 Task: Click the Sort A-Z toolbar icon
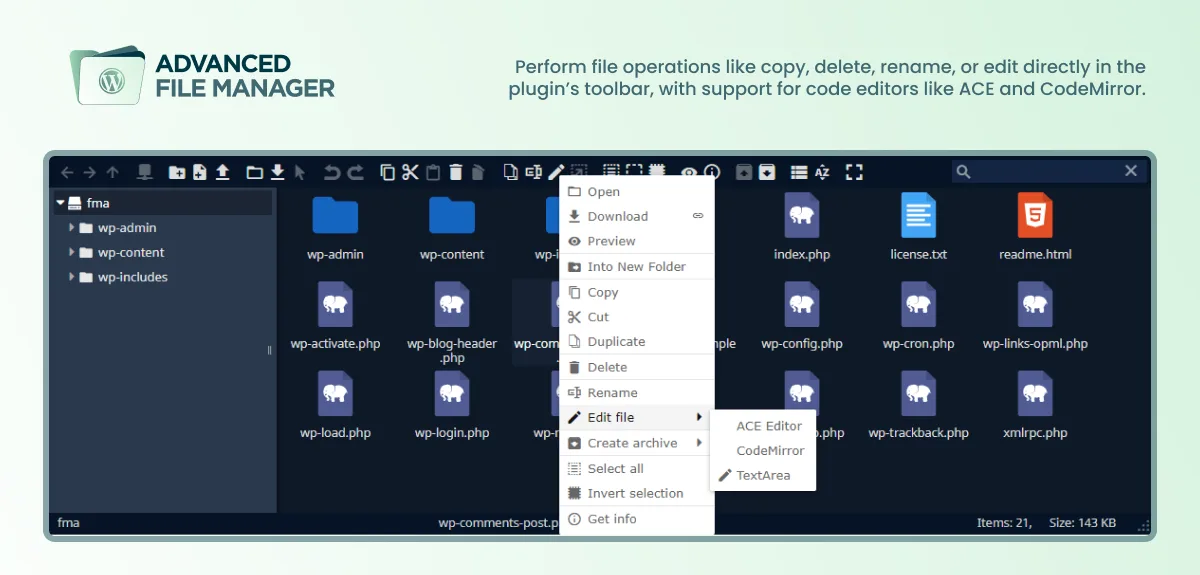pyautogui.click(x=822, y=172)
